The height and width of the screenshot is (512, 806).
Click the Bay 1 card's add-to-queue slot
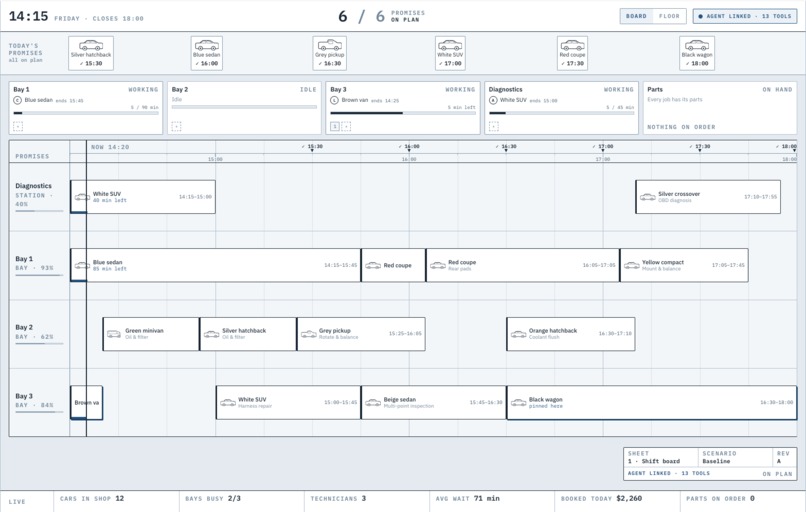(x=18, y=126)
